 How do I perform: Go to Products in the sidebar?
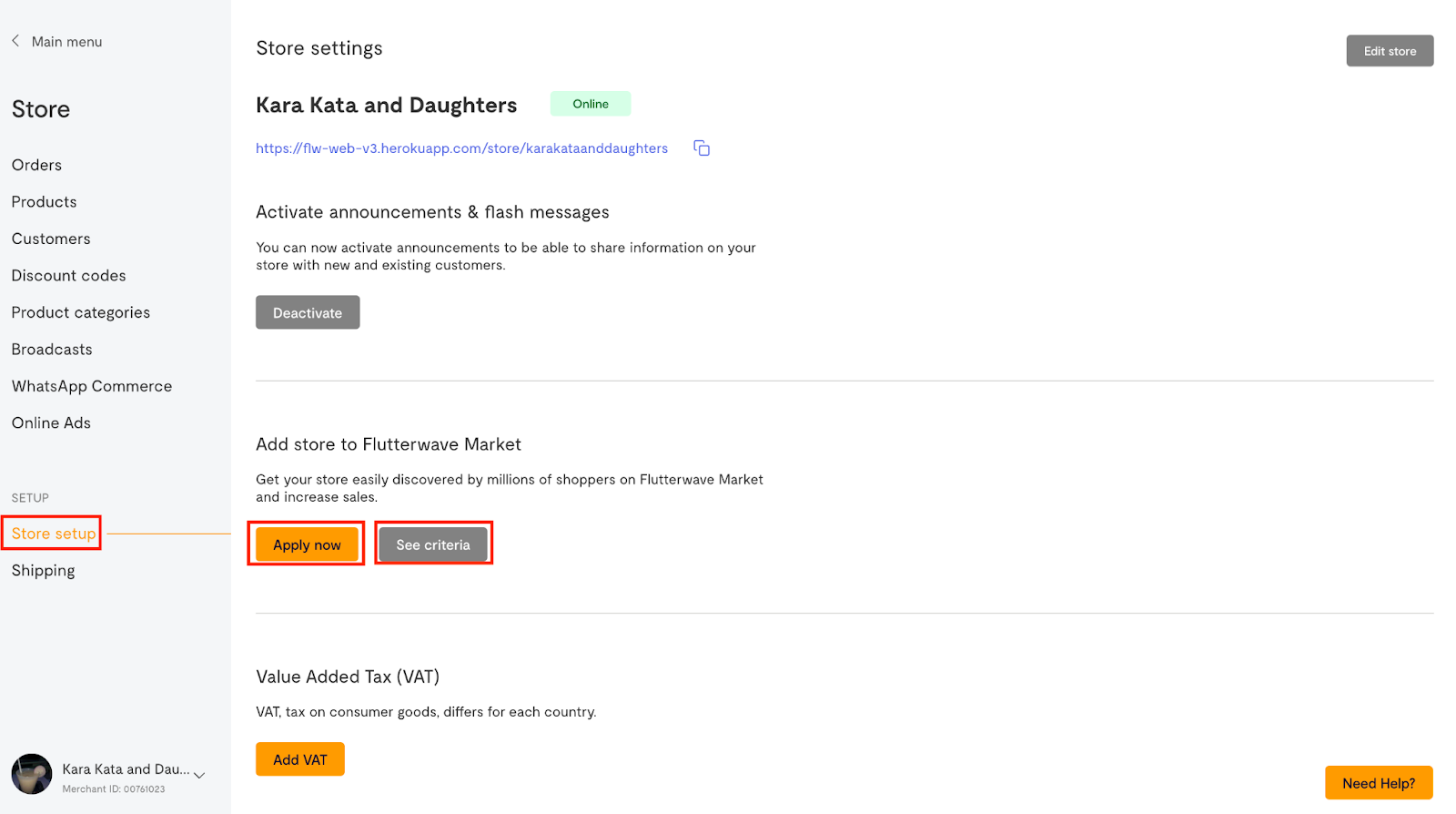(44, 202)
